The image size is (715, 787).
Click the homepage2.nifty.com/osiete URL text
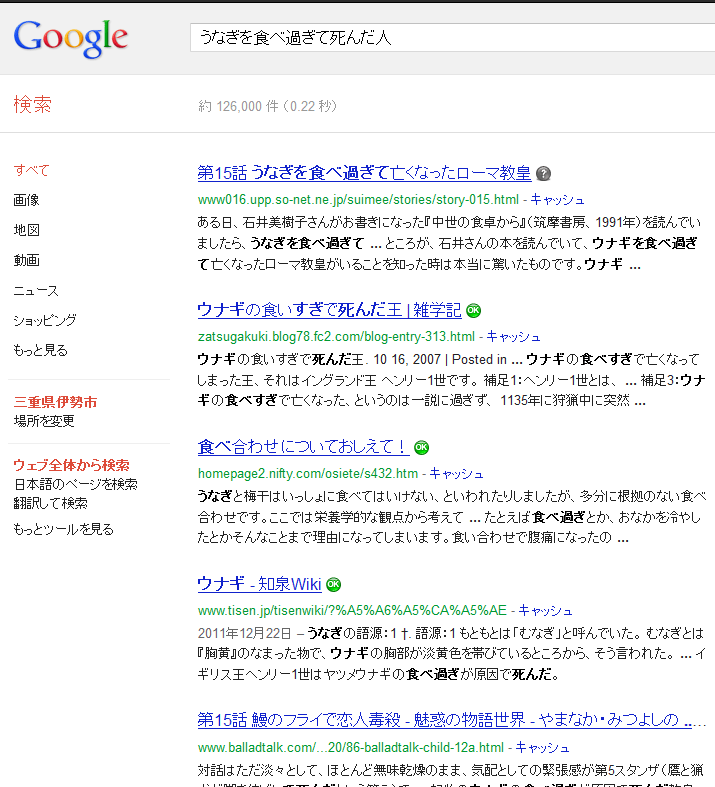tap(308, 474)
